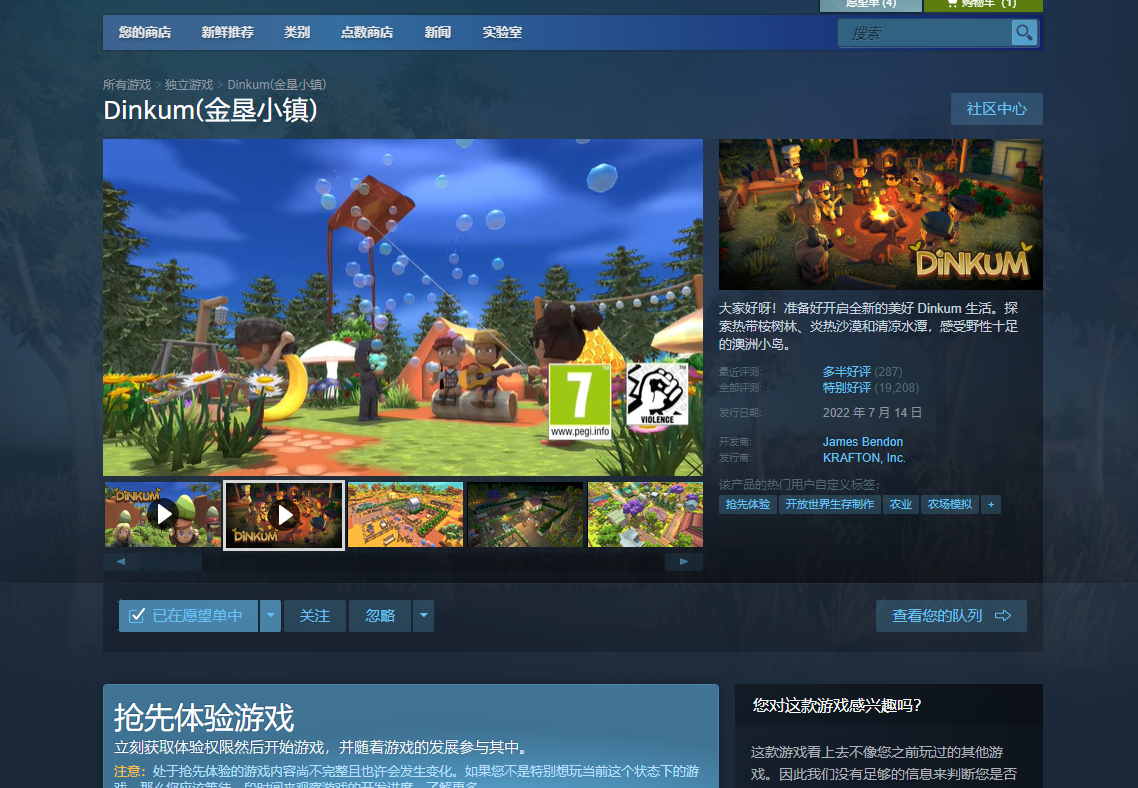The image size is (1138, 788).
Task: Toggle the 忽略 ignore button
Action: pyautogui.click(x=380, y=616)
